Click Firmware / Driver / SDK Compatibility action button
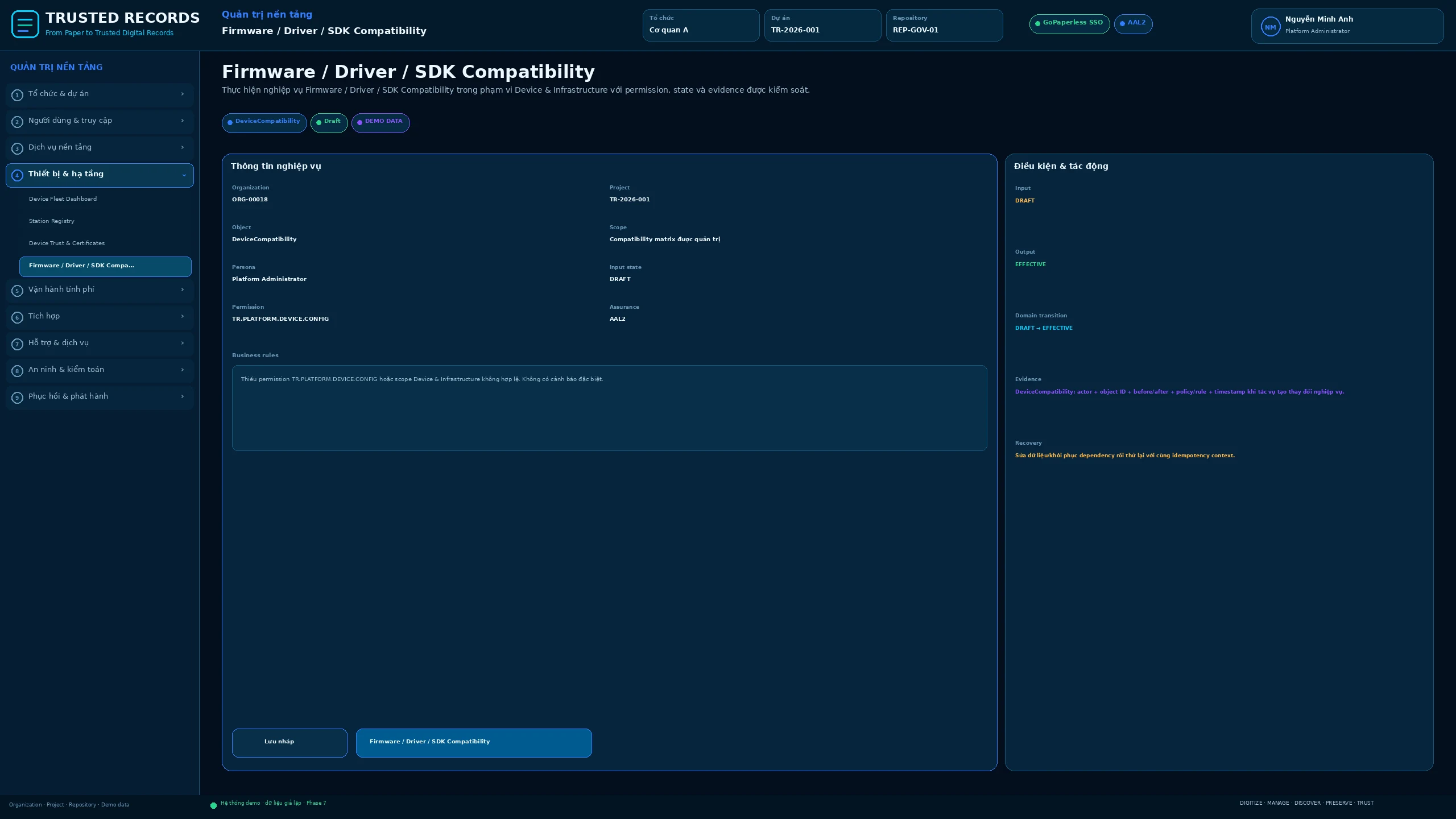The width and height of the screenshot is (1456, 819). (x=474, y=743)
